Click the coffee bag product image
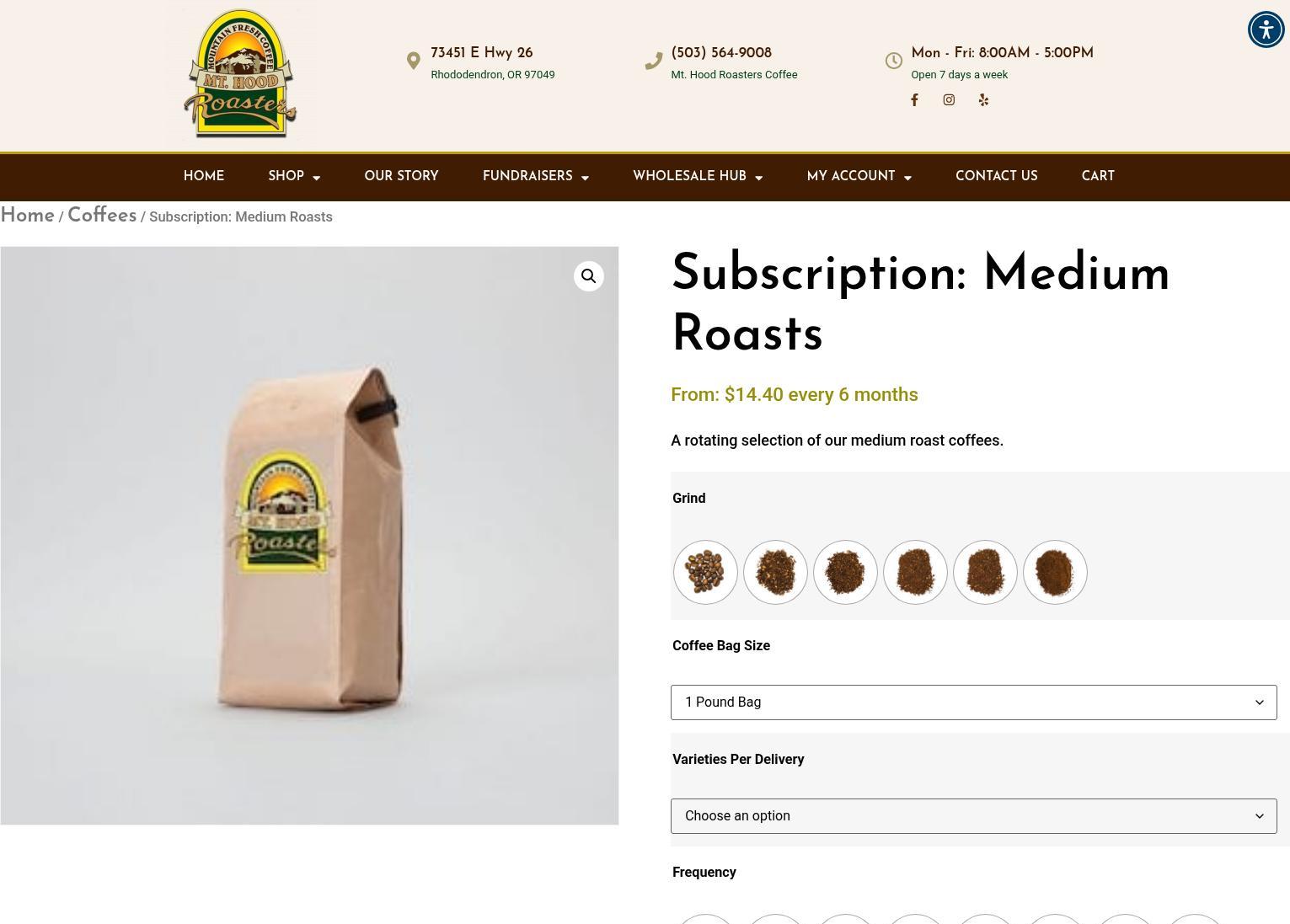The image size is (1290, 924). click(x=309, y=536)
